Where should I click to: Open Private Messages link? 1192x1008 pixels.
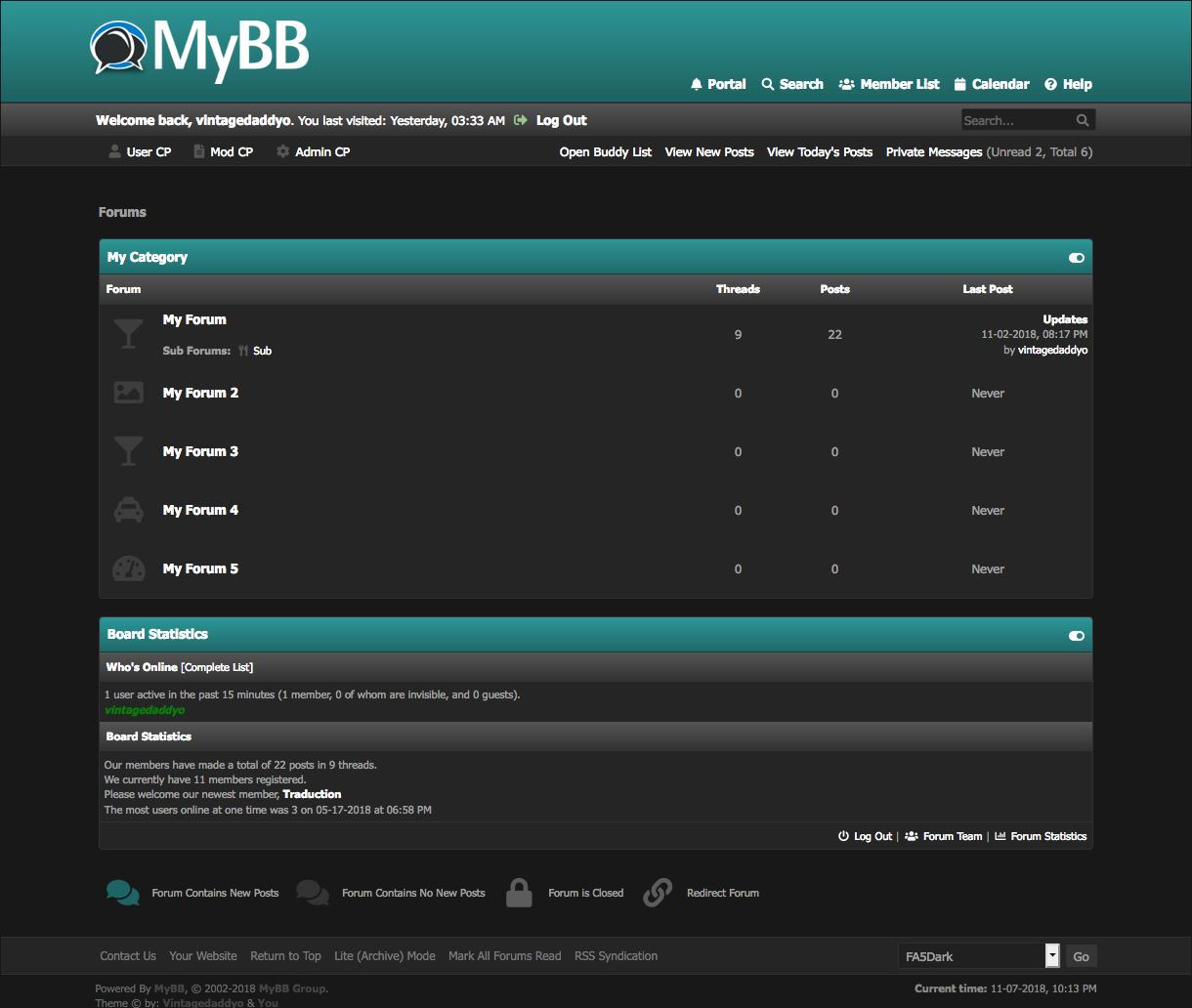click(933, 151)
